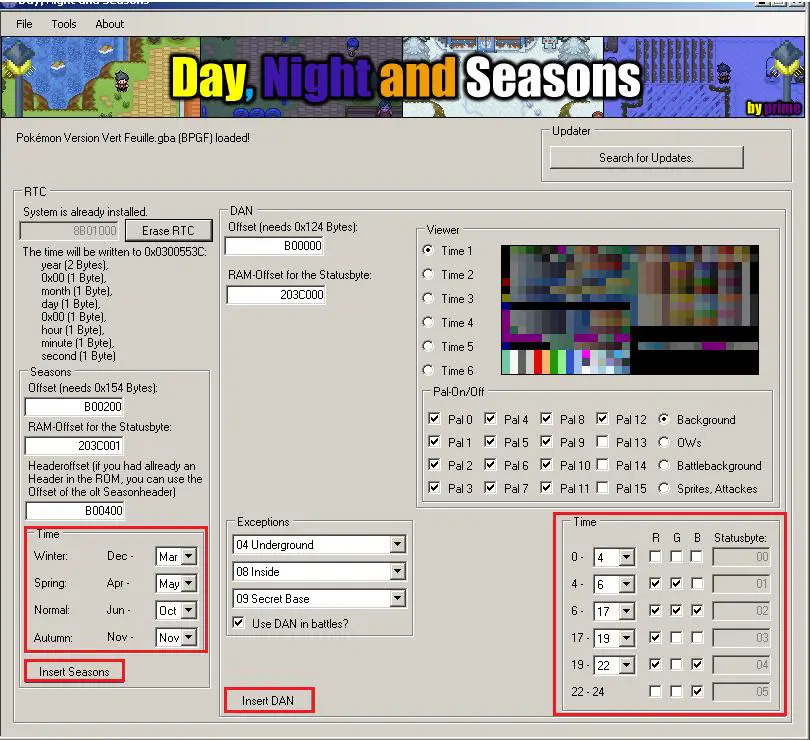Screen dimensions: 810x740
Task: Click the Day, Night and Seasons banner
Action: coord(403,77)
